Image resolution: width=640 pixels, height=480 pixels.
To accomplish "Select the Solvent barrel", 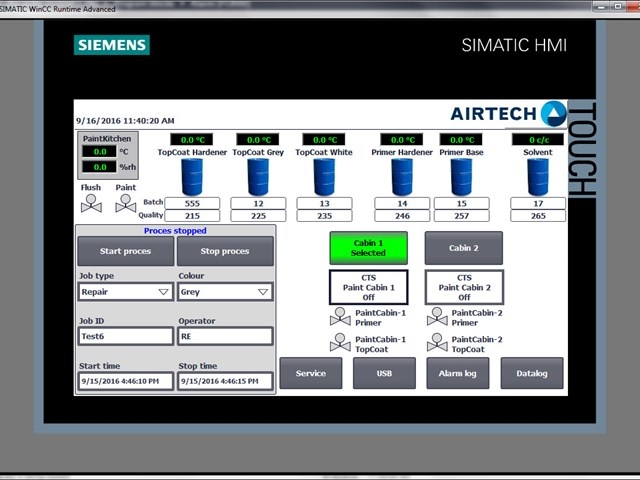I will tap(538, 177).
